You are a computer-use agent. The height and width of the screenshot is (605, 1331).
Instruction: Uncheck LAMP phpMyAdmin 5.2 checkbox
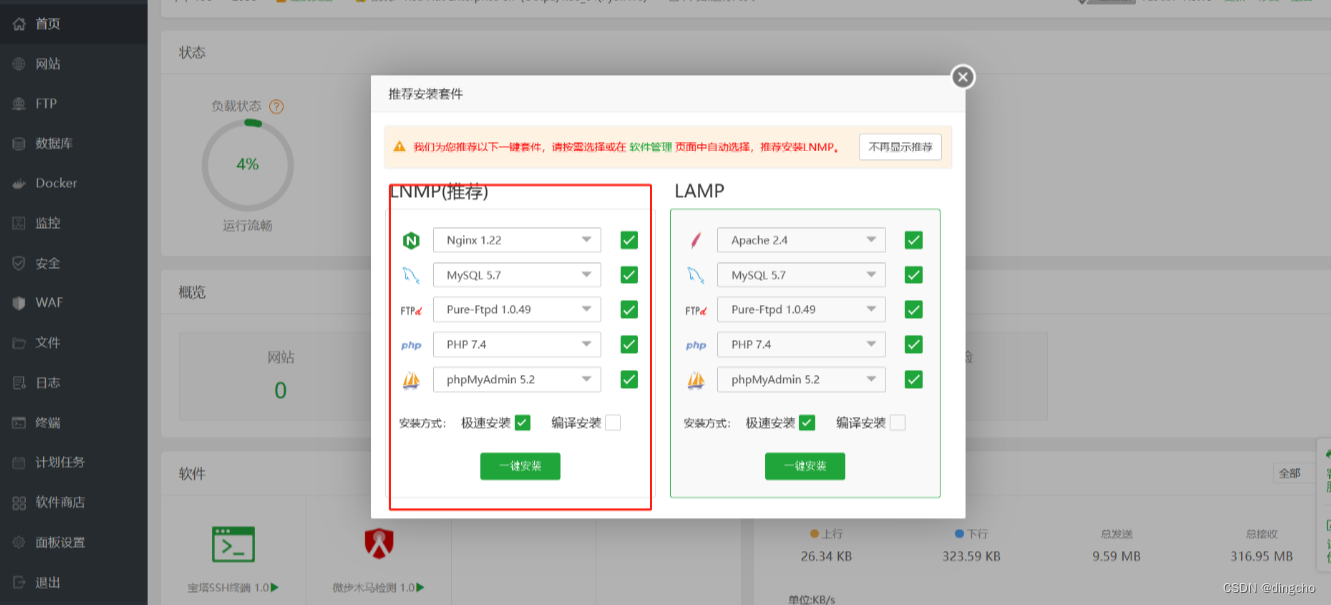pyautogui.click(x=913, y=380)
